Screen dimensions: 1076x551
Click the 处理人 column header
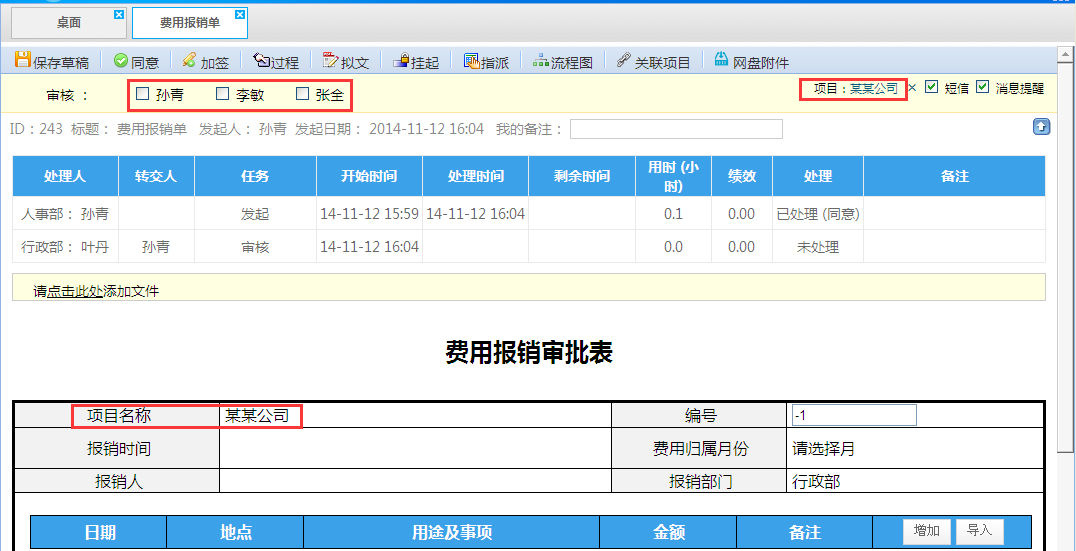[x=65, y=176]
